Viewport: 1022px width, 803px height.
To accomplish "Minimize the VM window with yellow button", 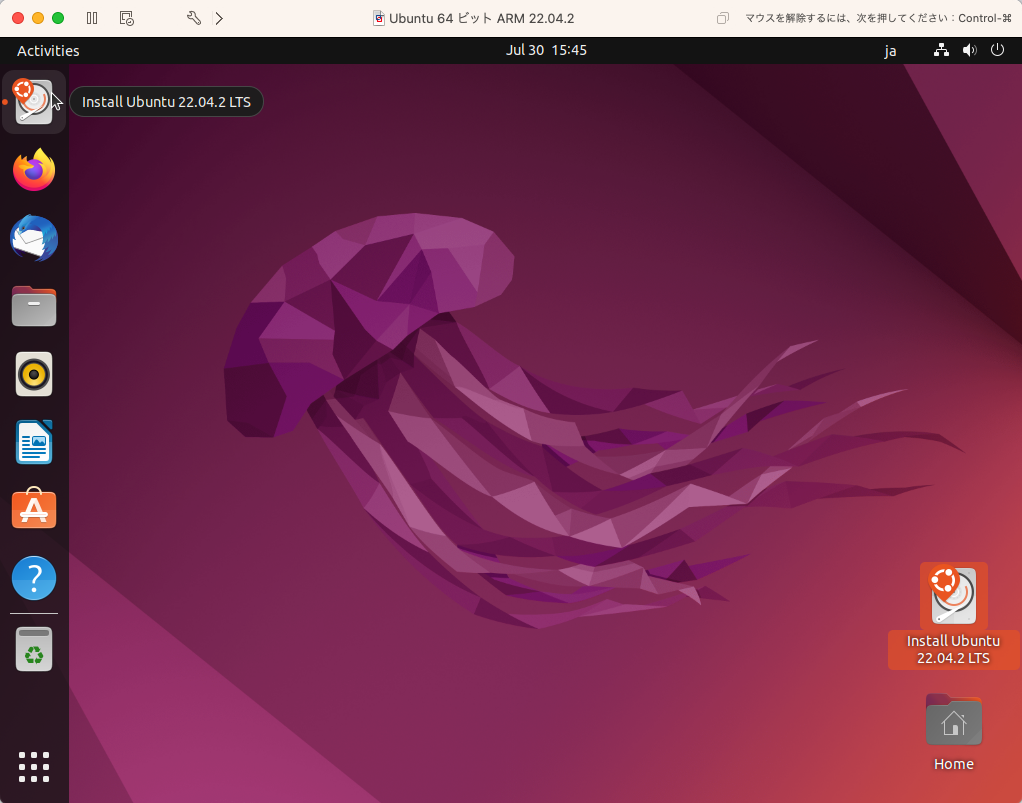I will pos(38,18).
